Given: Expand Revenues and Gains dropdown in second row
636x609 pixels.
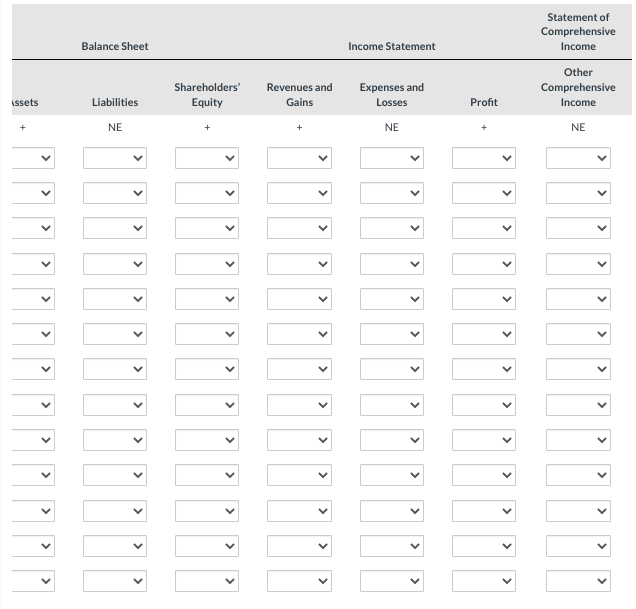Looking at the screenshot, I should coord(299,194).
